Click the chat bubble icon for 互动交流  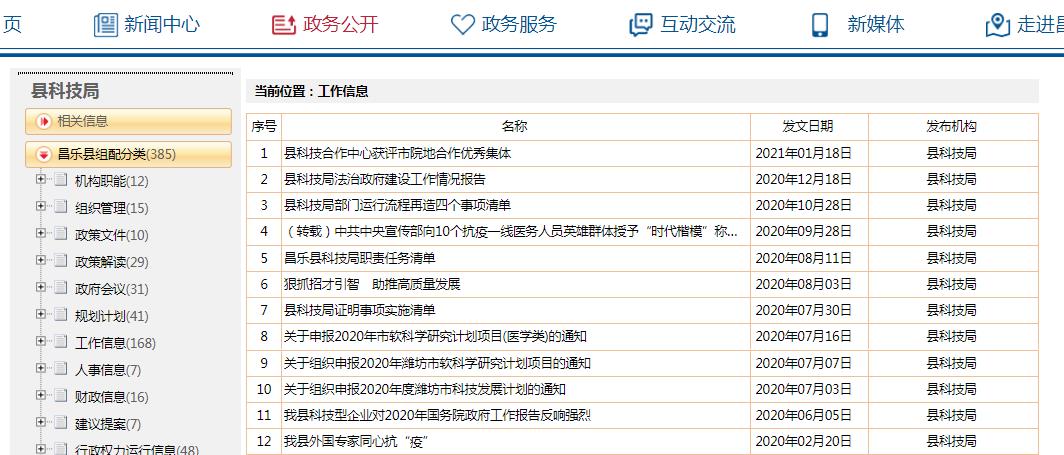click(640, 25)
